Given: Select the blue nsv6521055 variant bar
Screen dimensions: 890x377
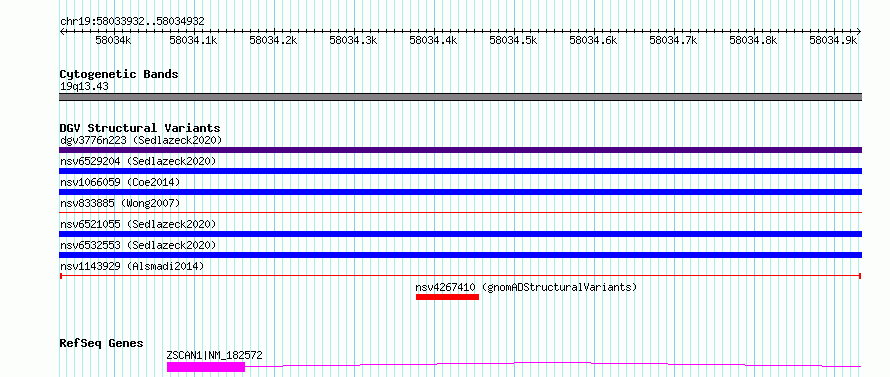Looking at the screenshot, I should tap(460, 234).
